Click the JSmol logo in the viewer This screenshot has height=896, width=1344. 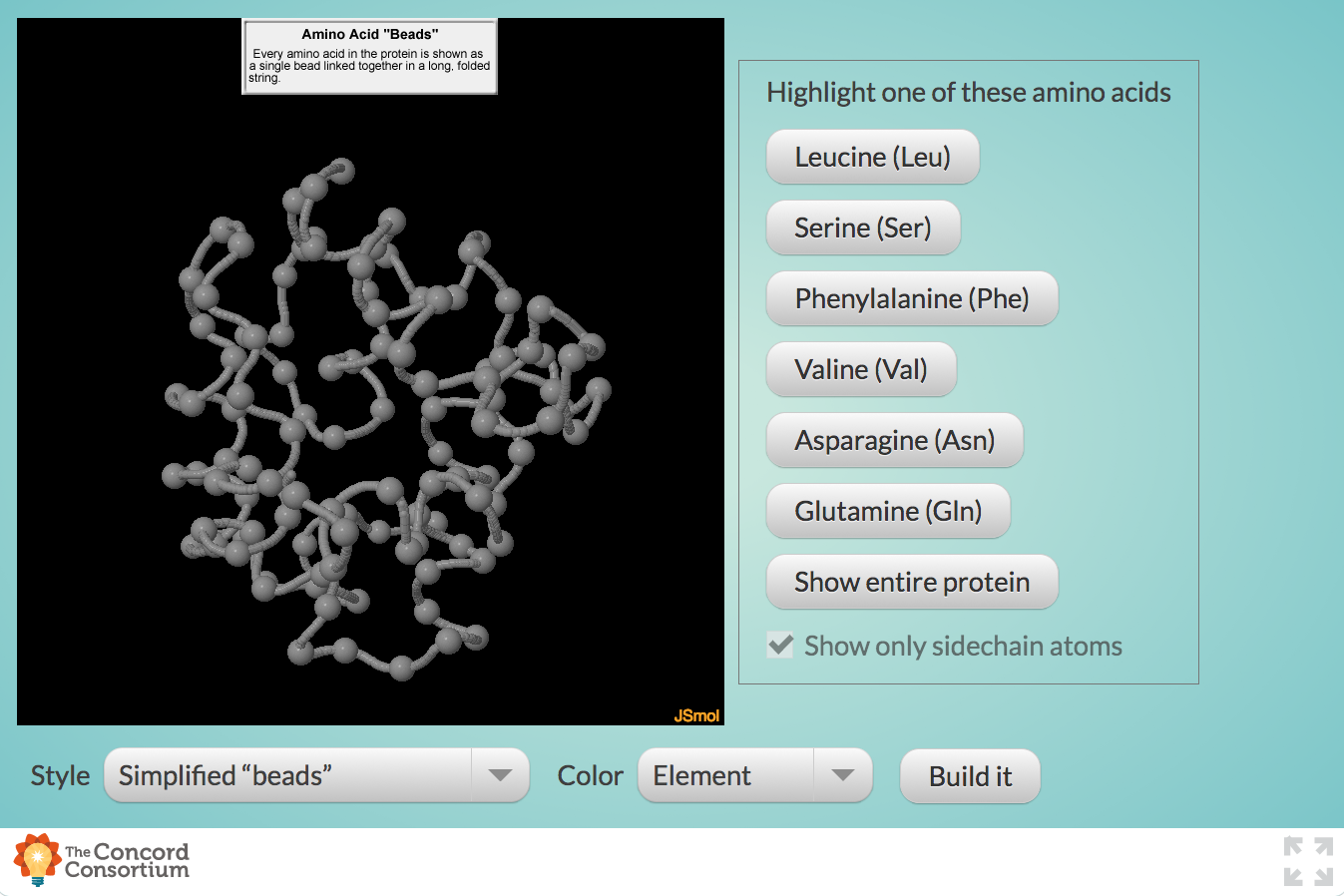coord(697,714)
